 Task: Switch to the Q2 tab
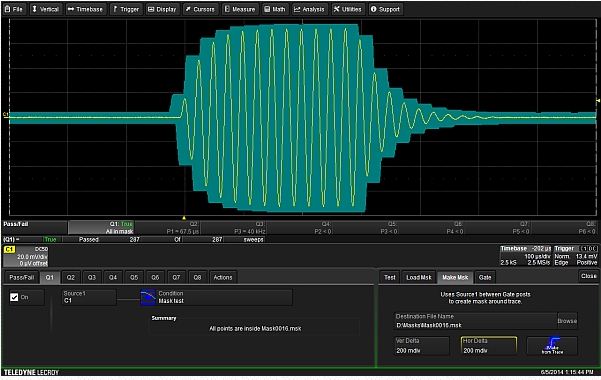pos(71,277)
